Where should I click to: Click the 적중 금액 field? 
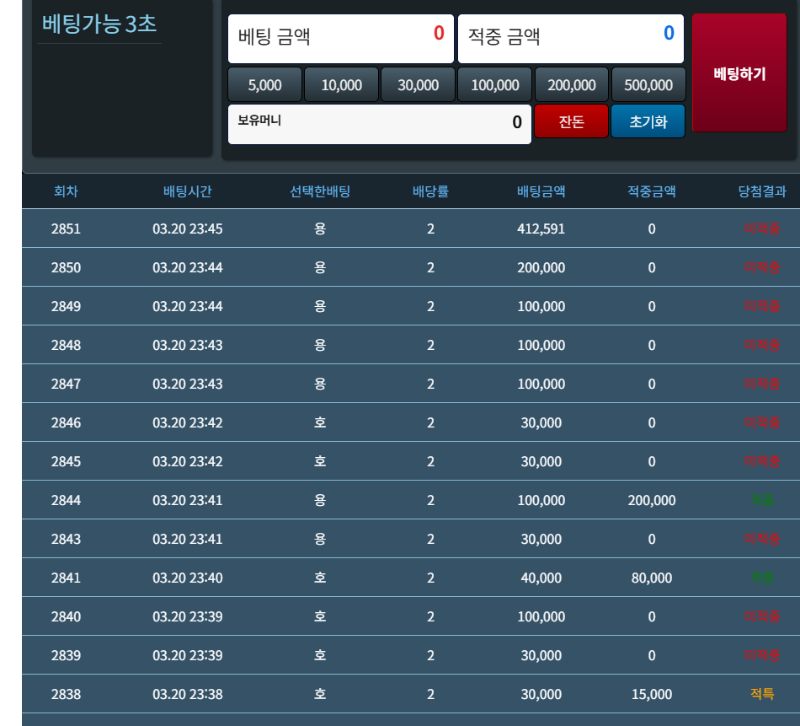pos(571,38)
